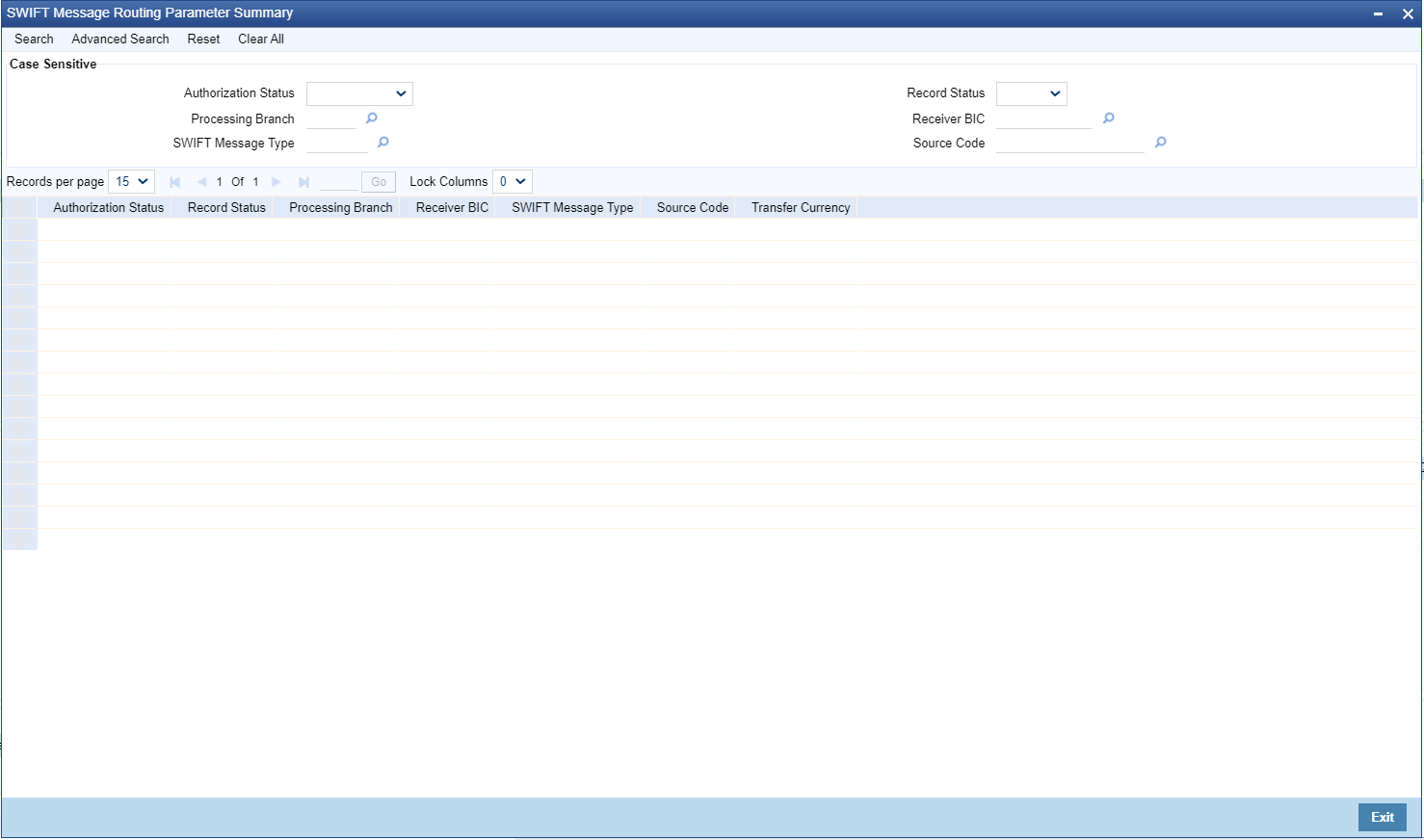Go to next page of records
The width and height of the screenshot is (1424, 840).
click(277, 182)
